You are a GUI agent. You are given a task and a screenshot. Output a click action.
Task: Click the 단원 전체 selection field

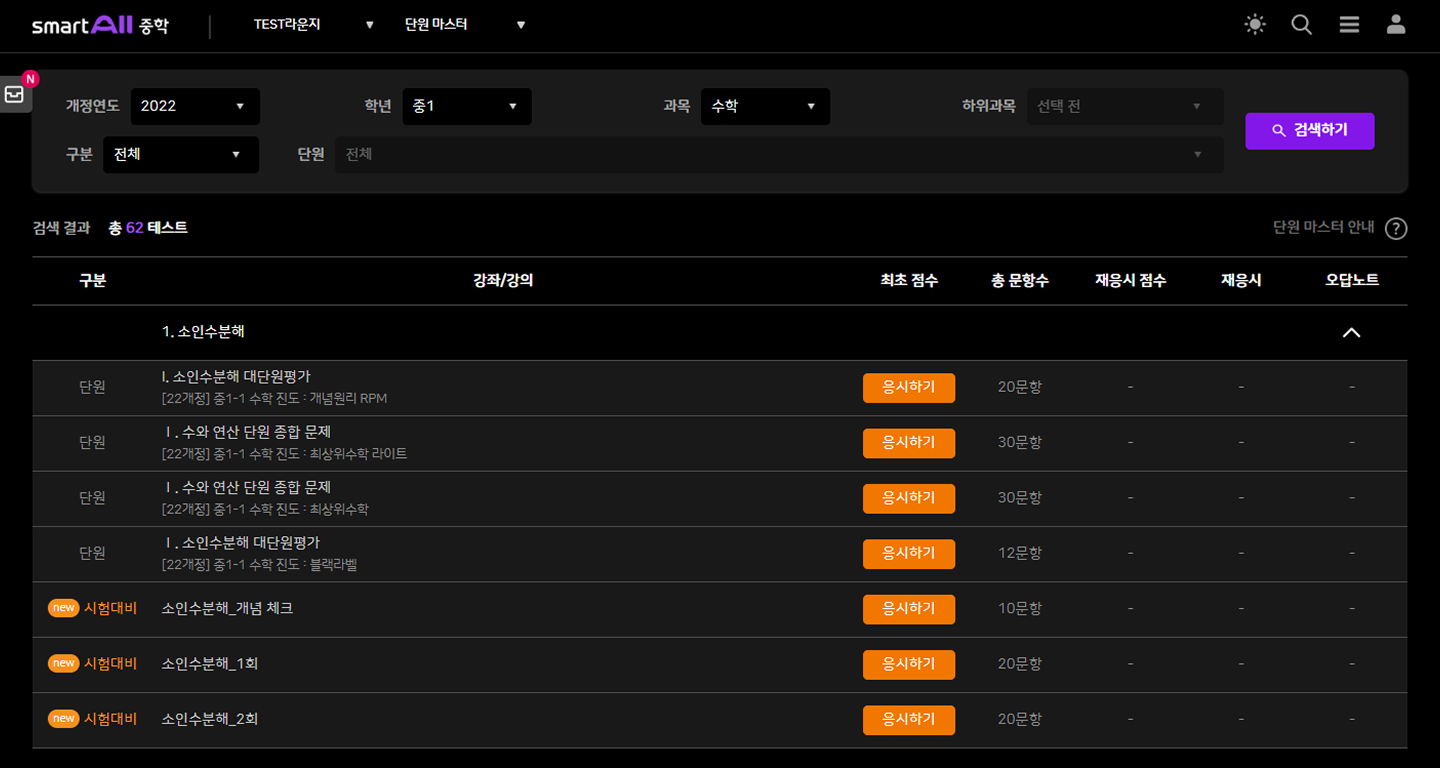click(x=778, y=155)
